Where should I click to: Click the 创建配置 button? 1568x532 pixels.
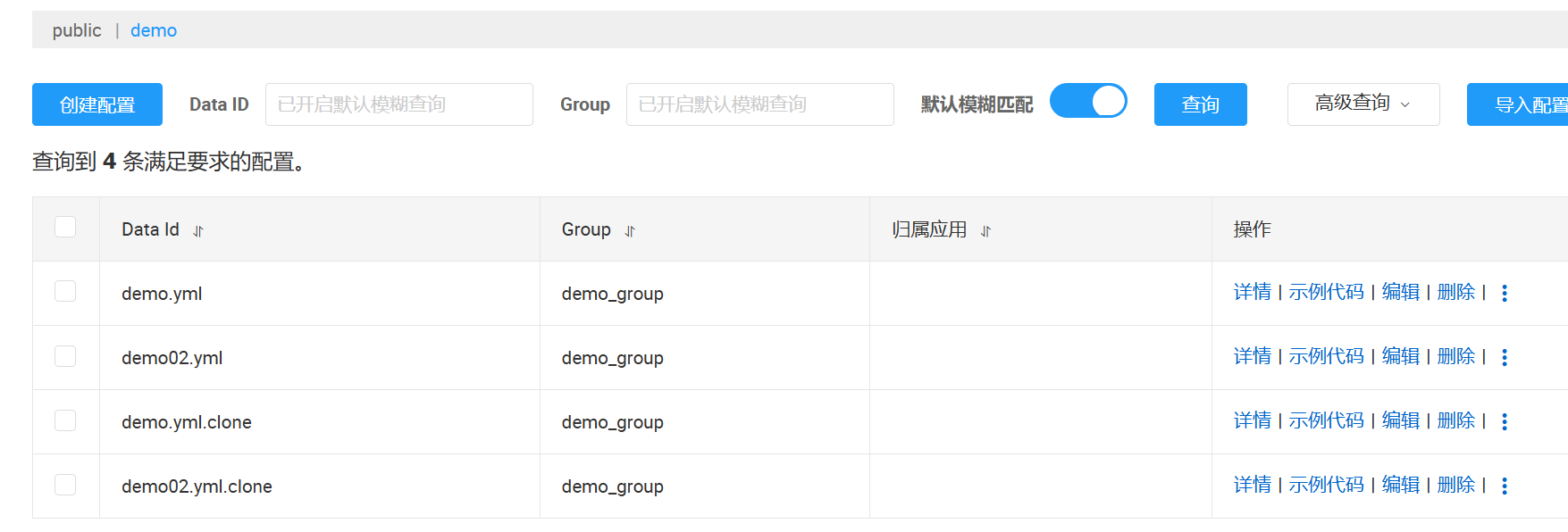tap(97, 104)
